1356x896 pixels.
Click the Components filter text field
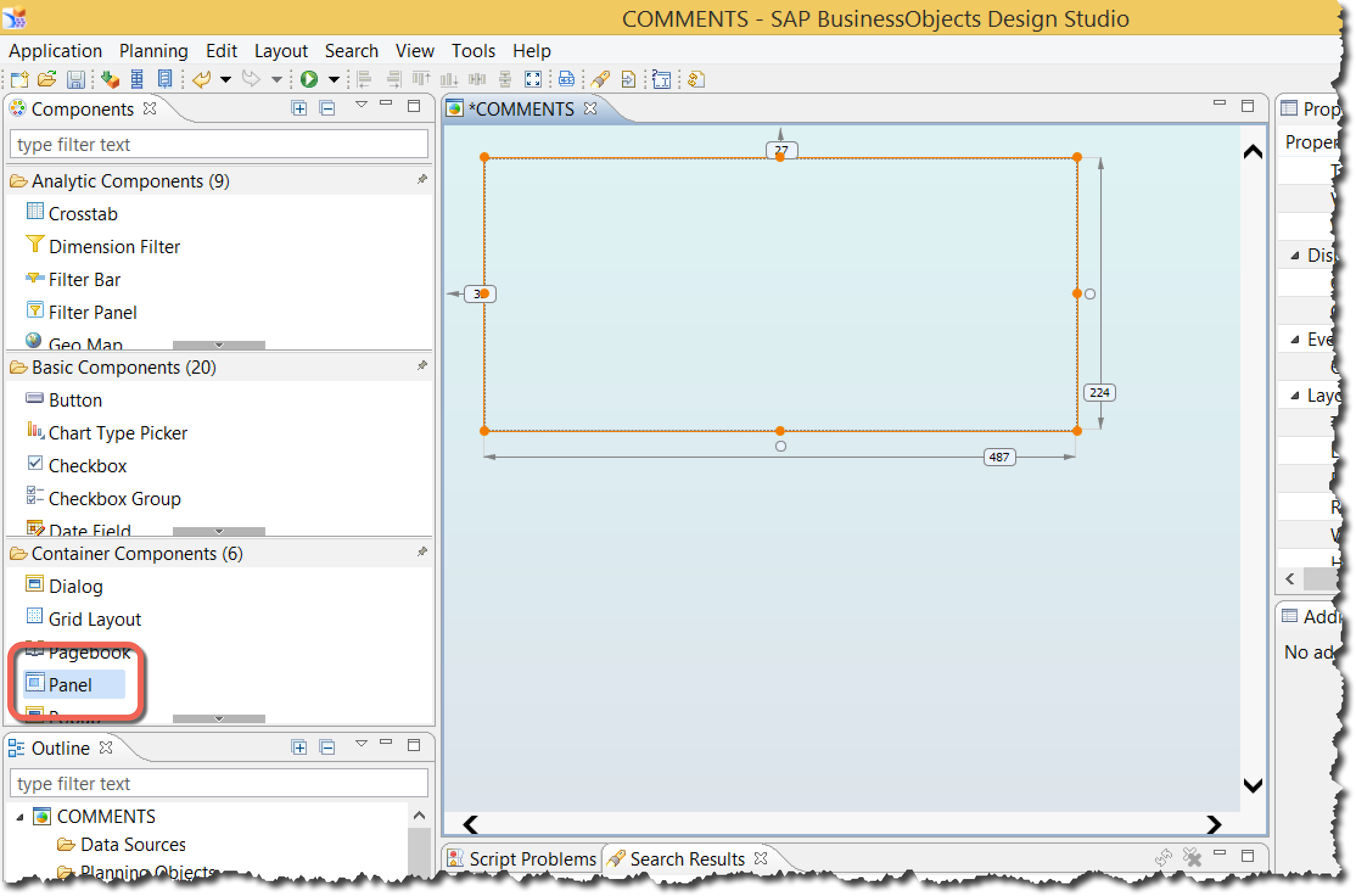(x=219, y=144)
